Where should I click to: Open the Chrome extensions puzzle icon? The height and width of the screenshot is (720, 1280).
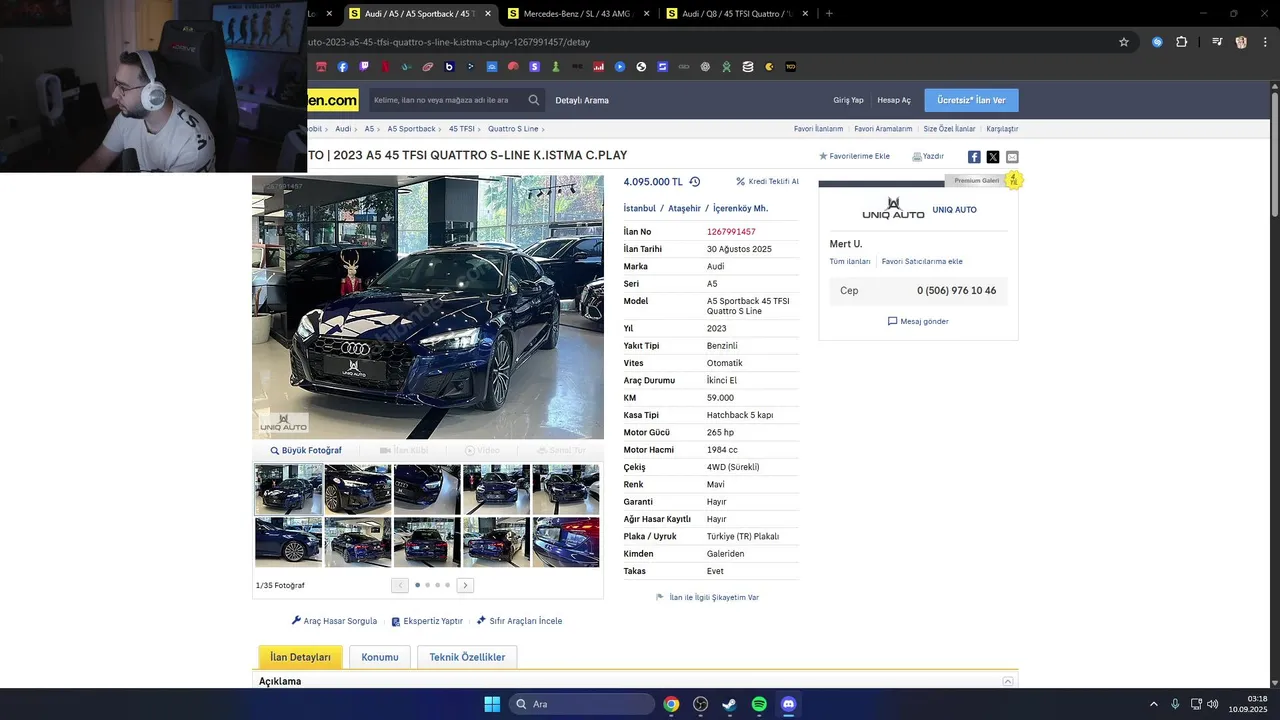(1182, 42)
